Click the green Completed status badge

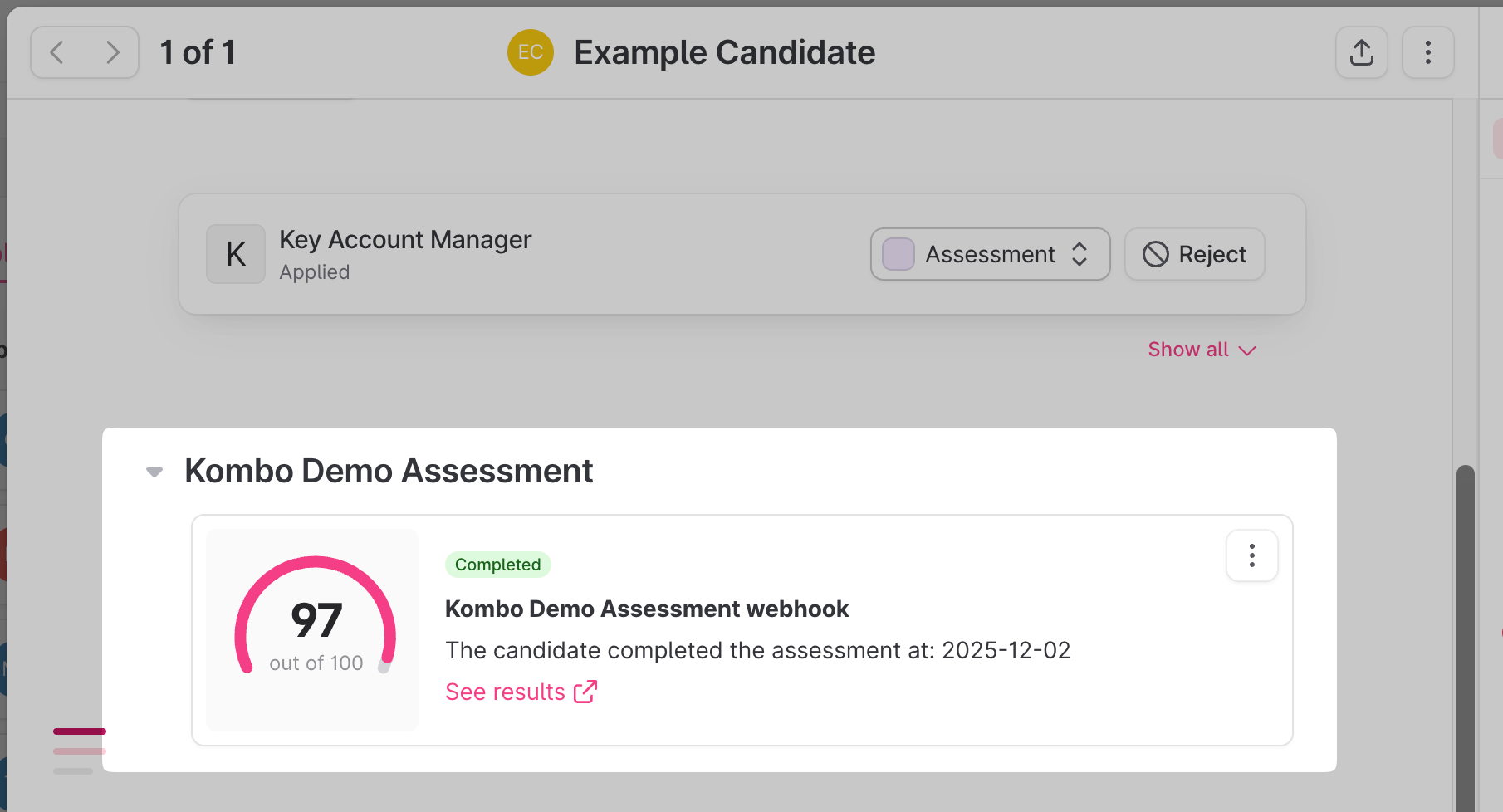497,565
